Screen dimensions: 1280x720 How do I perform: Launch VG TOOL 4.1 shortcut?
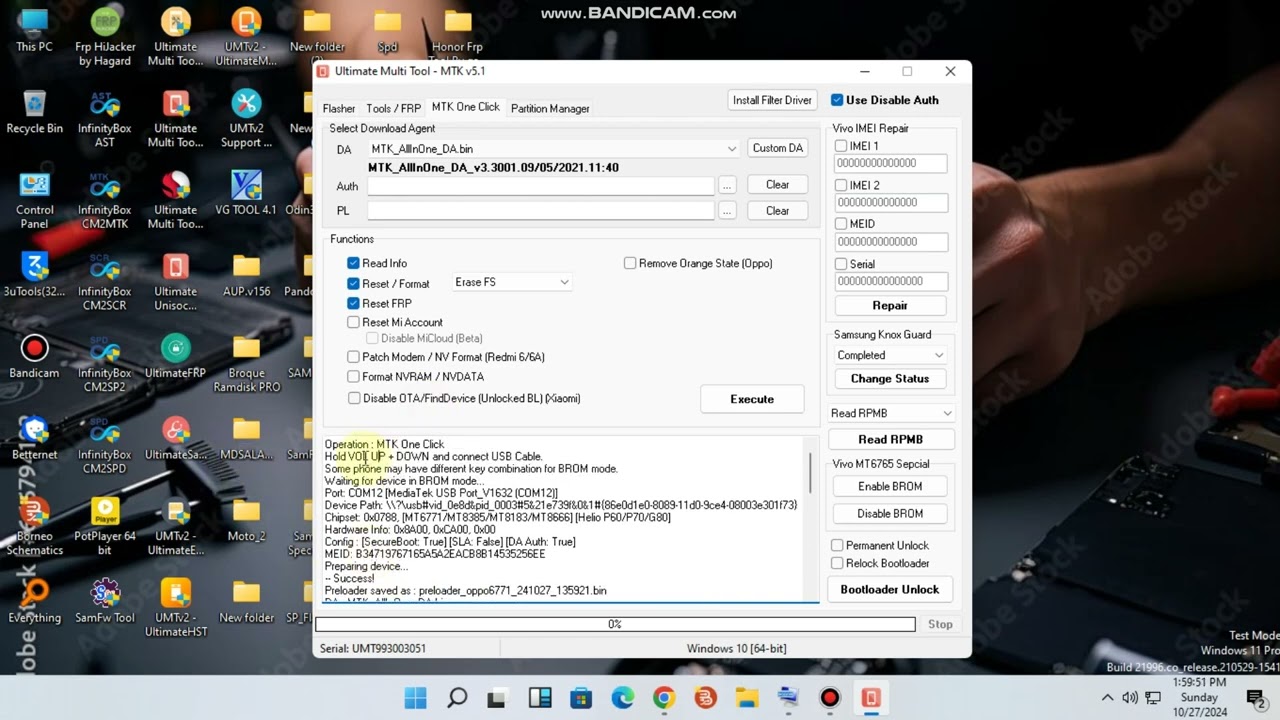coord(246,193)
